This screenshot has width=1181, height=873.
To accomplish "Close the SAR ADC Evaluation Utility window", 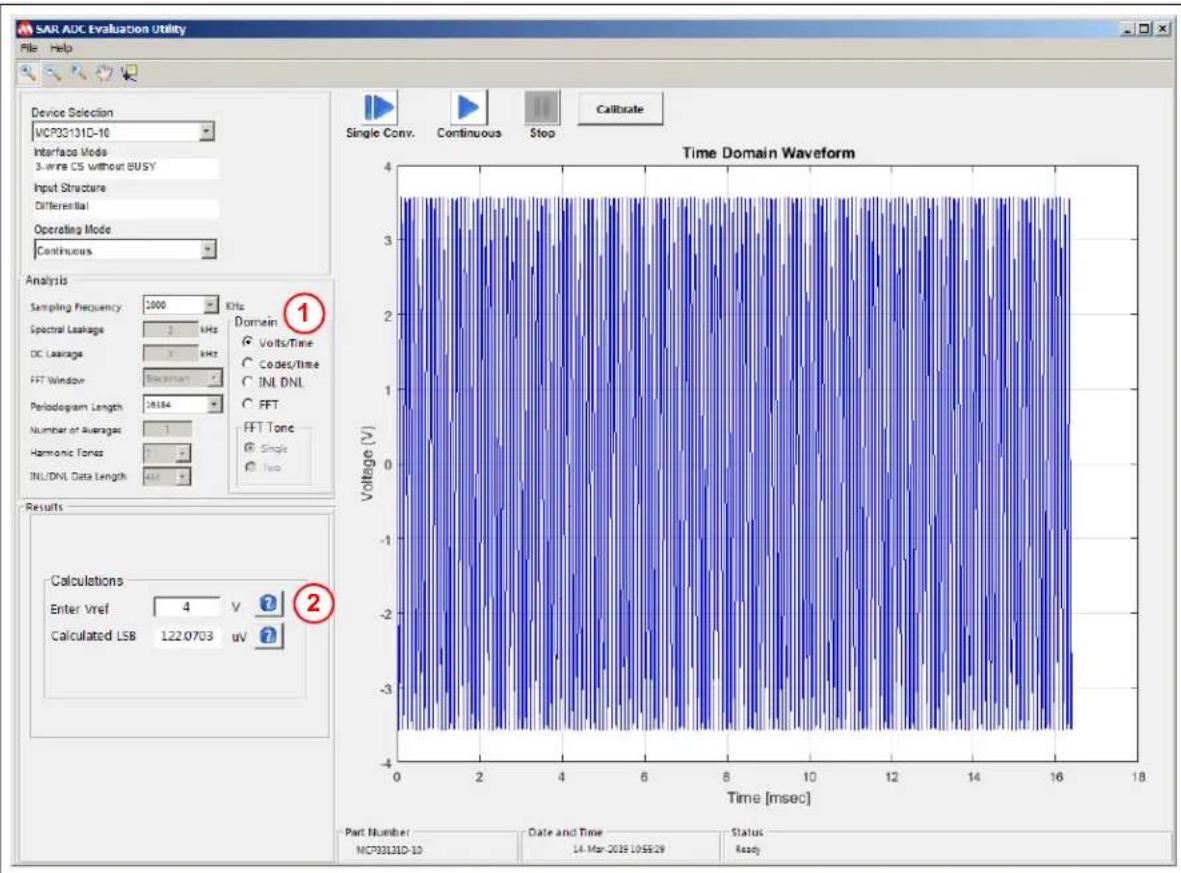I will (x=1163, y=29).
